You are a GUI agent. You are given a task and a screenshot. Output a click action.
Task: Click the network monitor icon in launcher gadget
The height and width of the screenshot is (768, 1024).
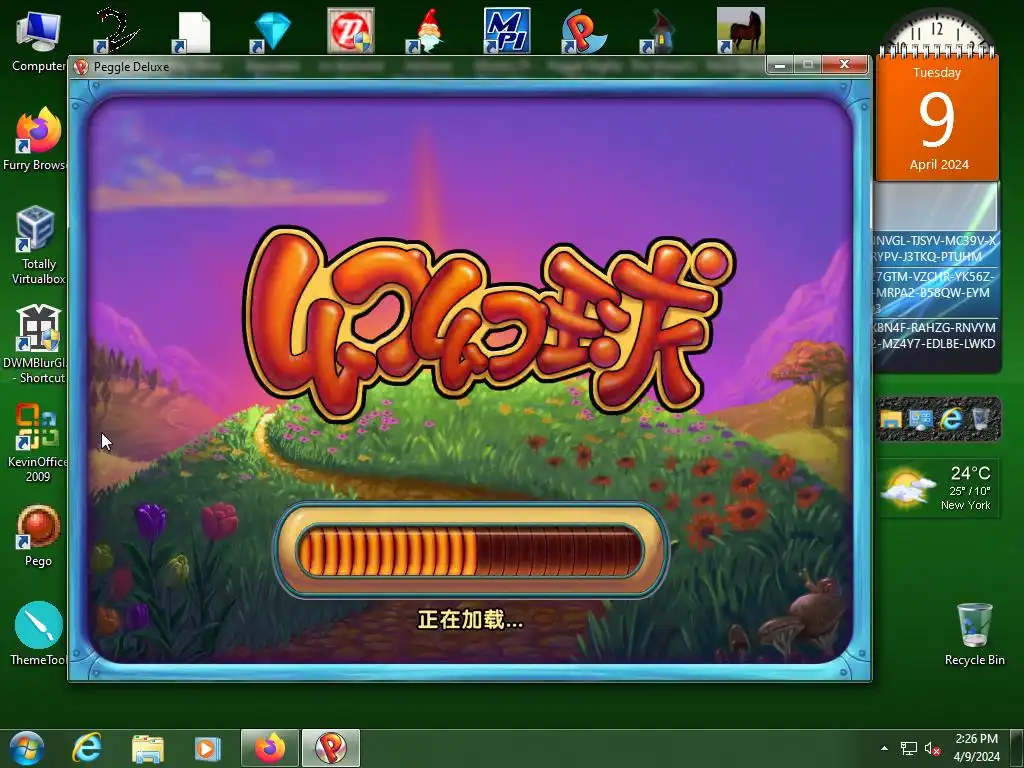920,419
